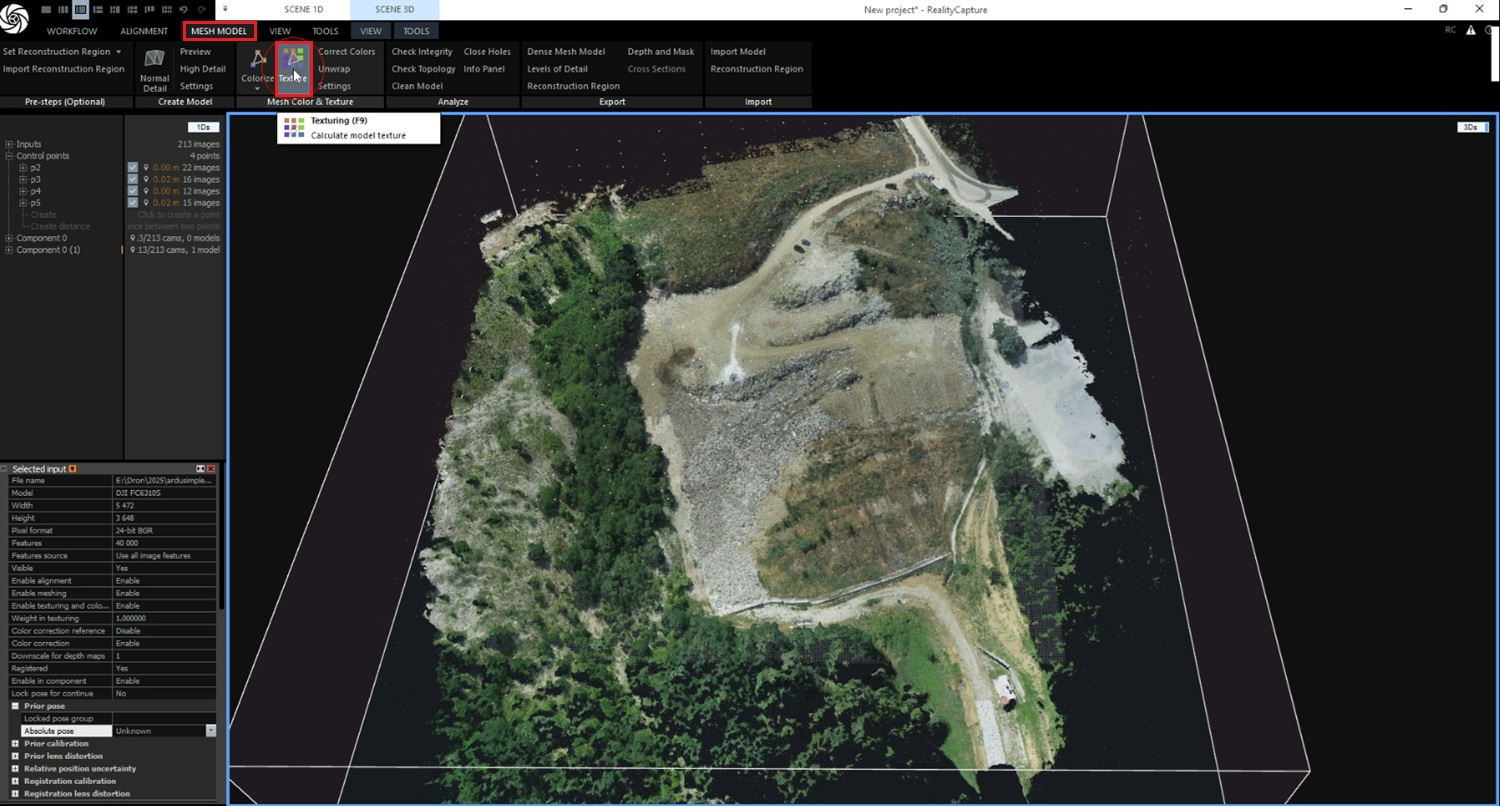Uncheck the p2 control point checkbox
1500x806 pixels.
coord(132,168)
